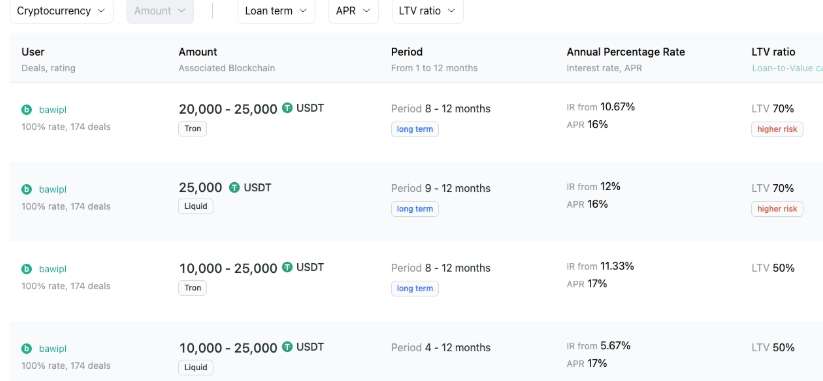Click bawipl avatar in the 25,000 USDT row

tap(26, 189)
